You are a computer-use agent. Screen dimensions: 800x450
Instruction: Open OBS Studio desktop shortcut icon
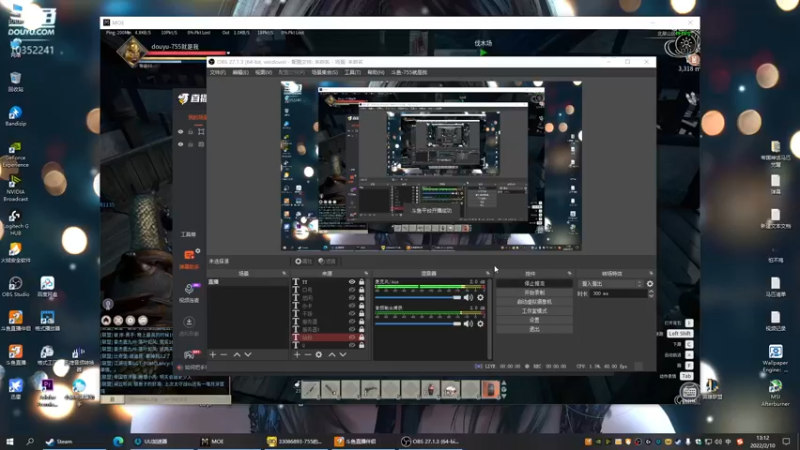pos(15,287)
